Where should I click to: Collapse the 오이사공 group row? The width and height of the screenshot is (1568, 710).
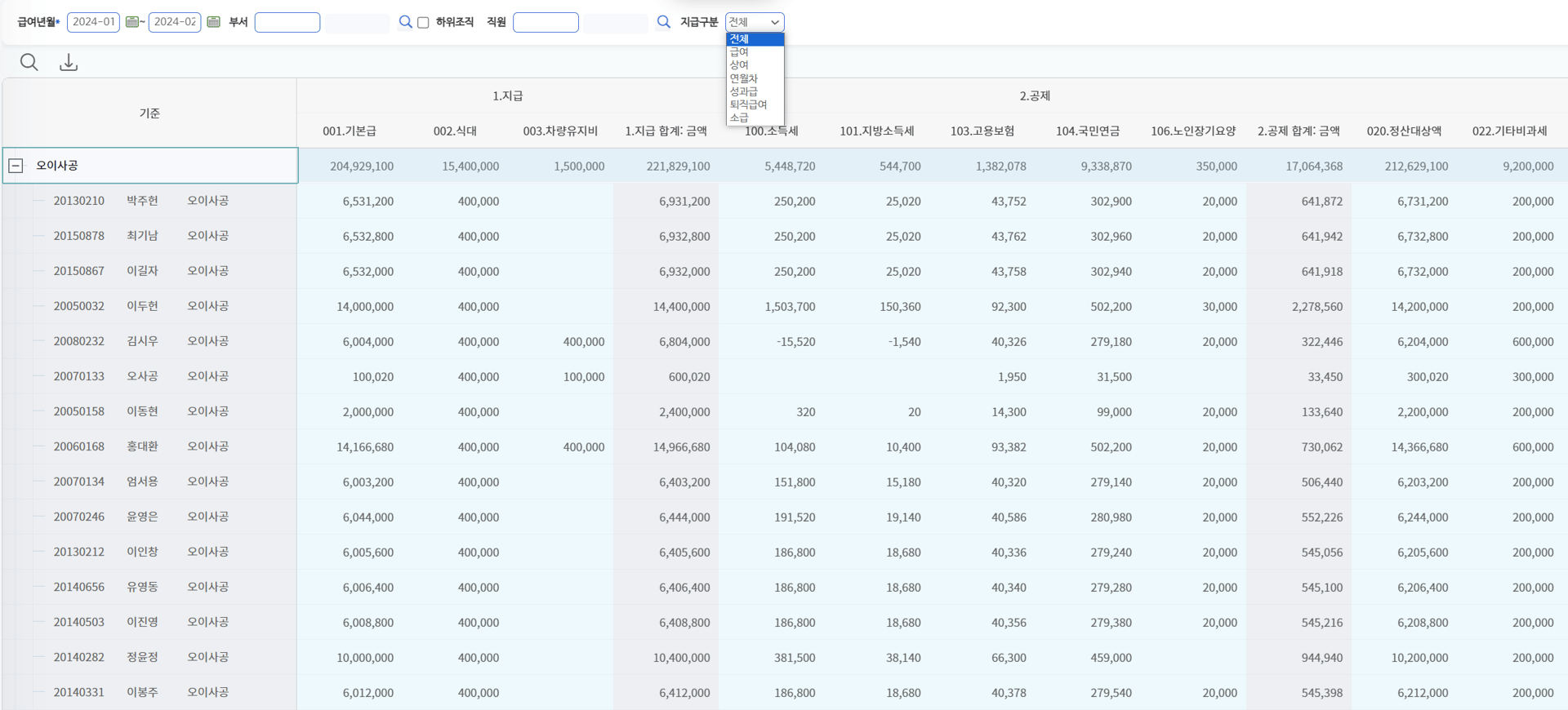[16, 166]
